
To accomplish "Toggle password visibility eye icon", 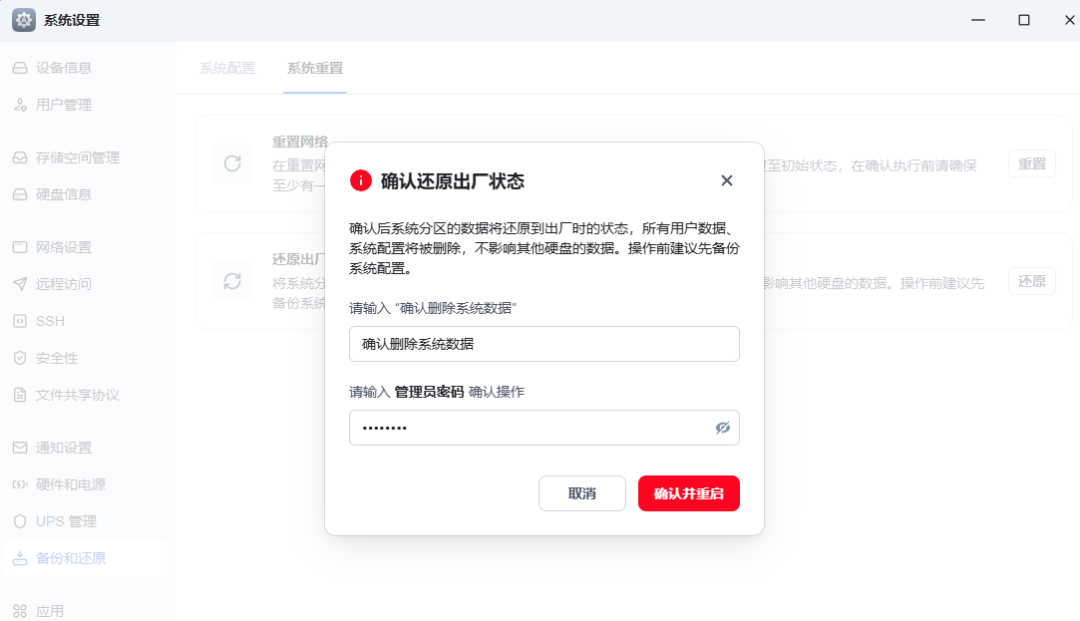I will (723, 428).
